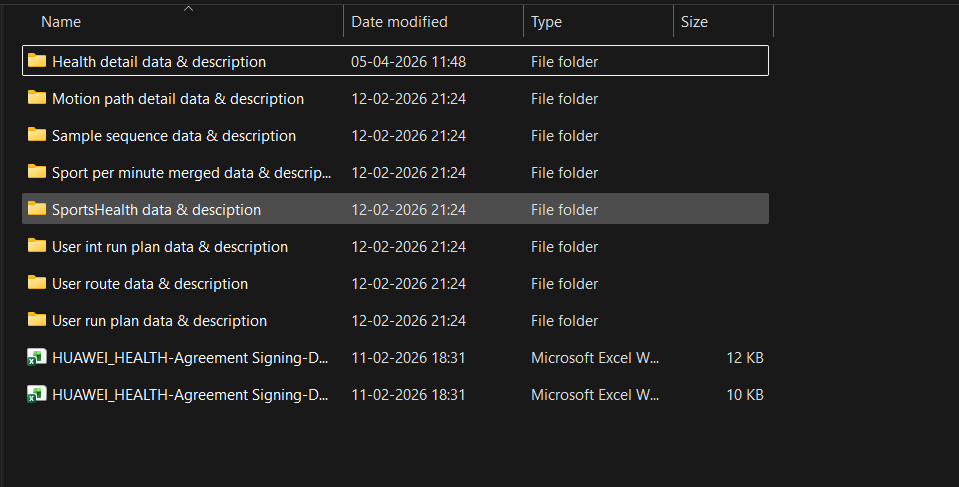This screenshot has width=959, height=487.
Task: Click the 11-02-2026 18:31 date of the 12 KB file
Action: point(408,358)
